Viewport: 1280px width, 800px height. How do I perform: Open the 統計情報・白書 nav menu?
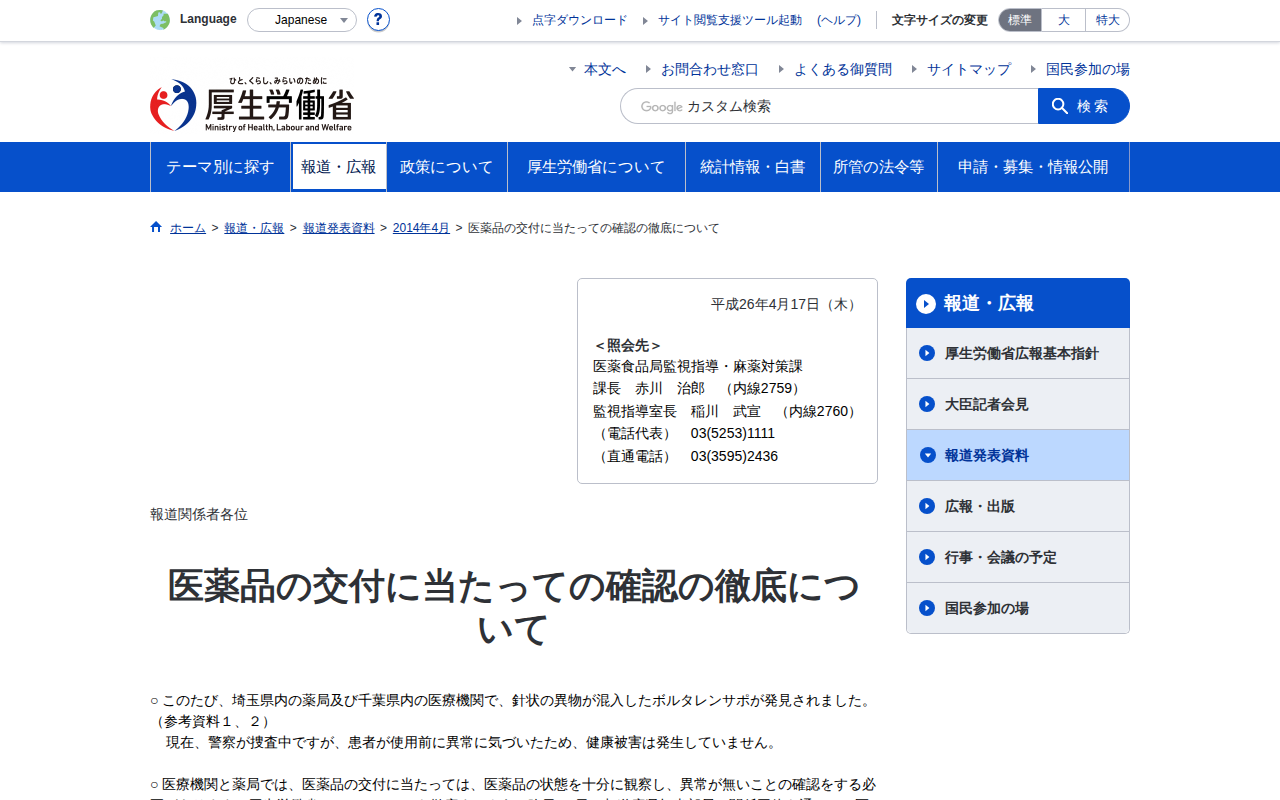tap(753, 167)
